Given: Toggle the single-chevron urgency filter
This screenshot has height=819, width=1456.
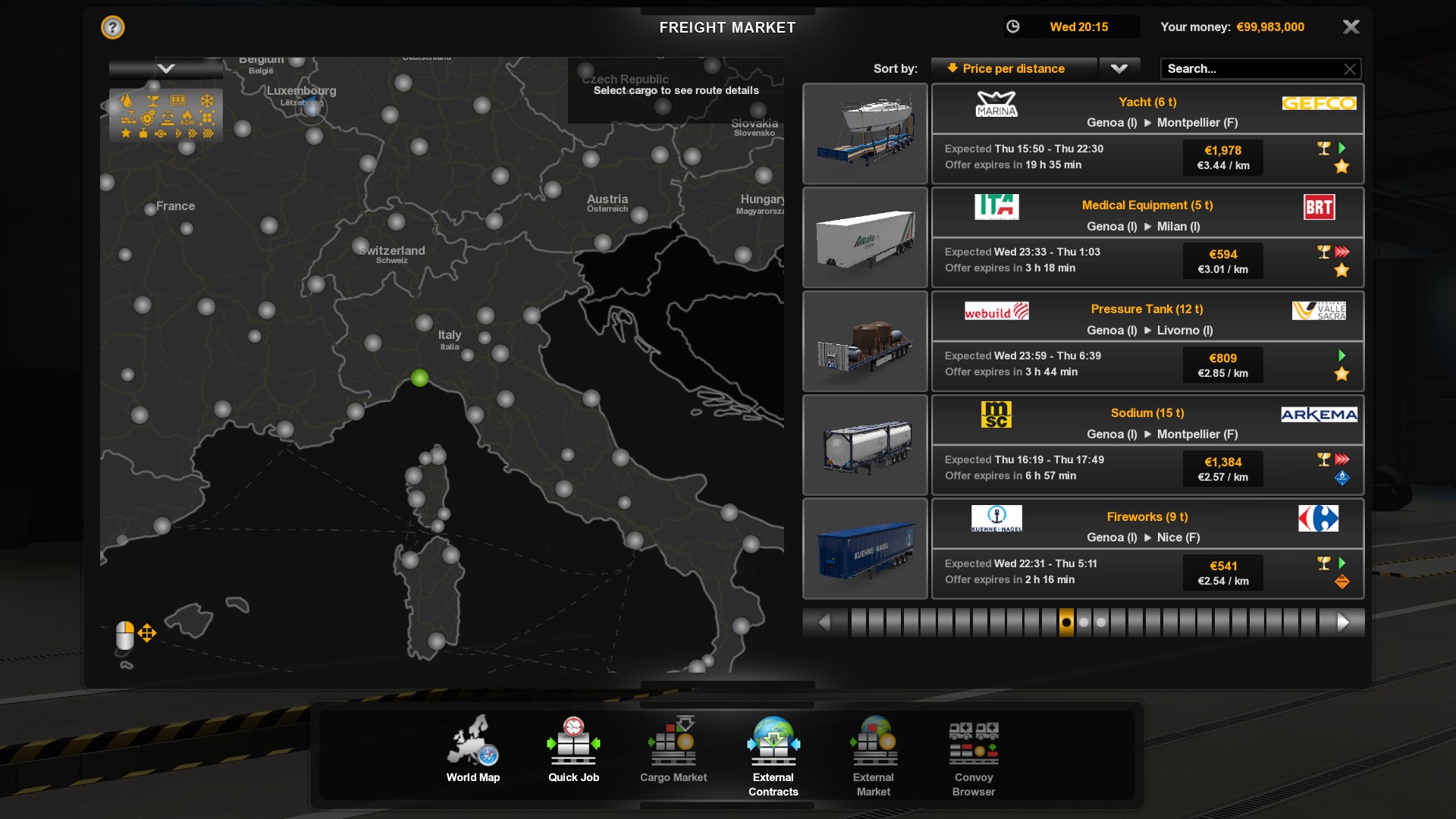Looking at the screenshot, I should [x=179, y=133].
